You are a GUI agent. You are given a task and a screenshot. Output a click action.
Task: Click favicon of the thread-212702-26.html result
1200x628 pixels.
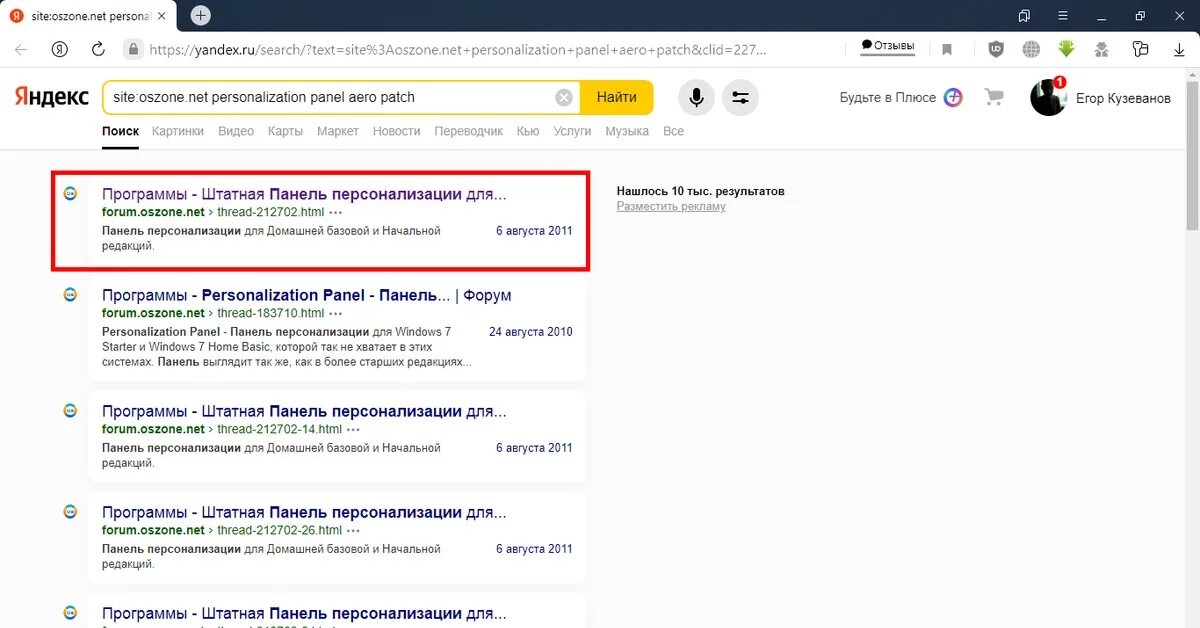(70, 511)
